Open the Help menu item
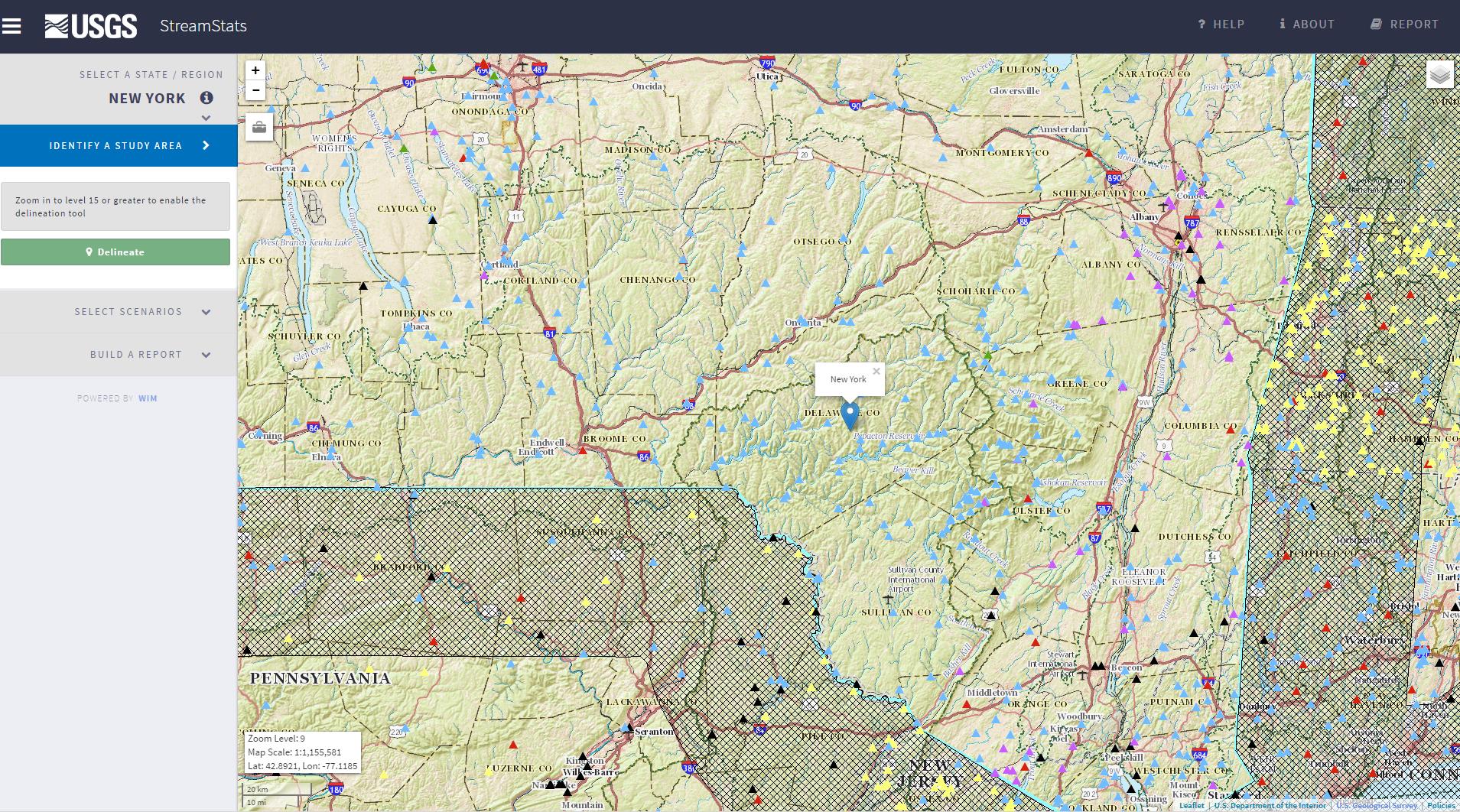The height and width of the screenshot is (812, 1460). [1221, 24]
